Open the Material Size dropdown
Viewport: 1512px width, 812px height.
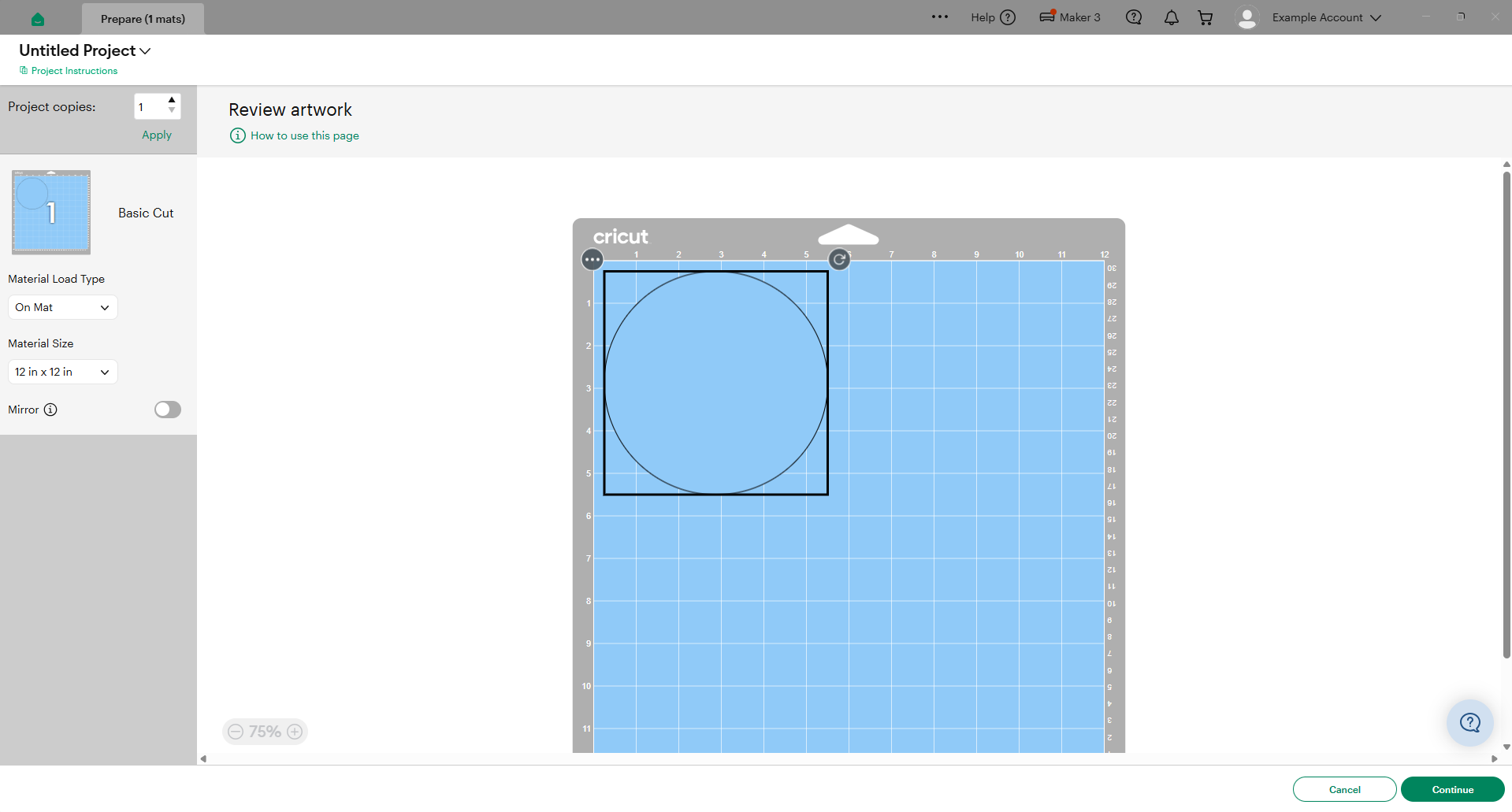click(63, 372)
